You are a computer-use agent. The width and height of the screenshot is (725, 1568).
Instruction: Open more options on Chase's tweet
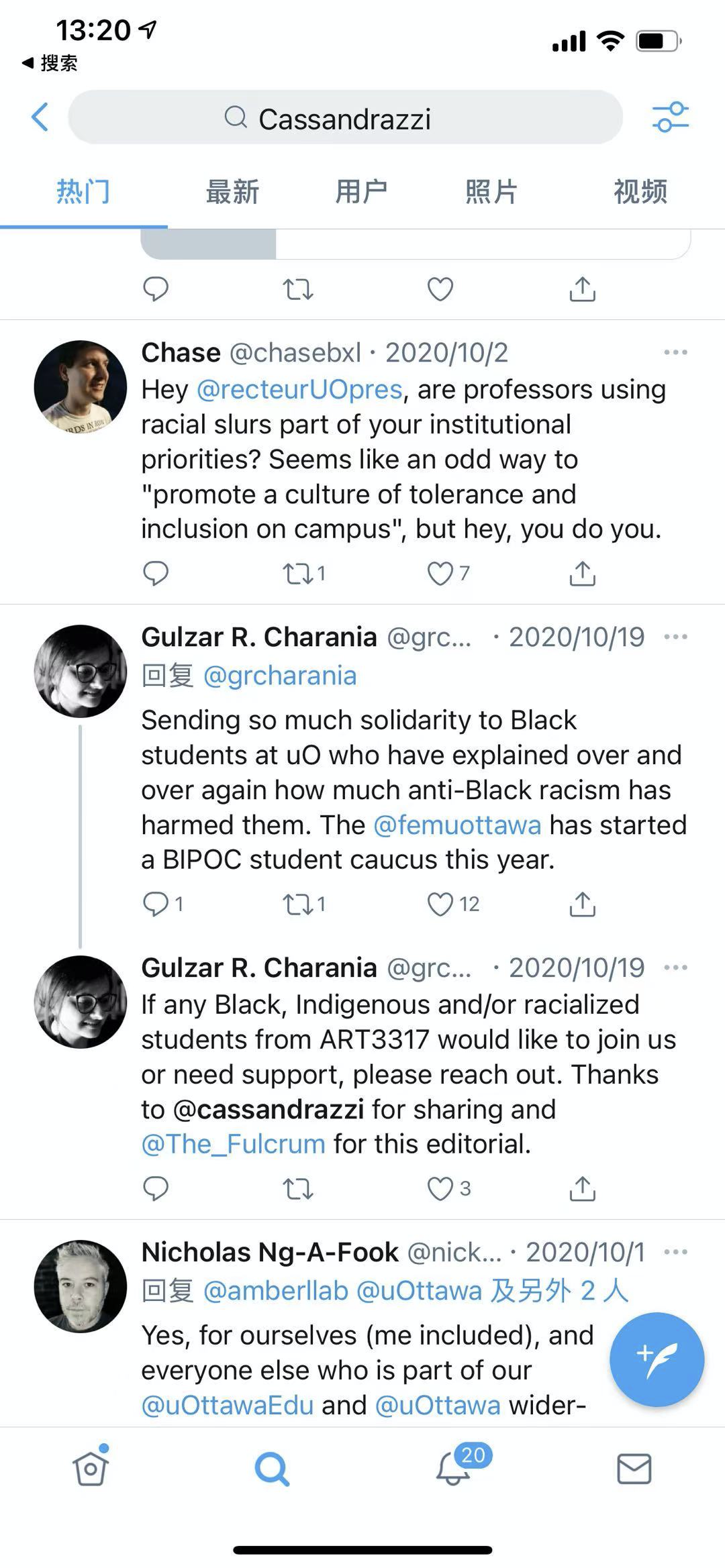tap(675, 352)
